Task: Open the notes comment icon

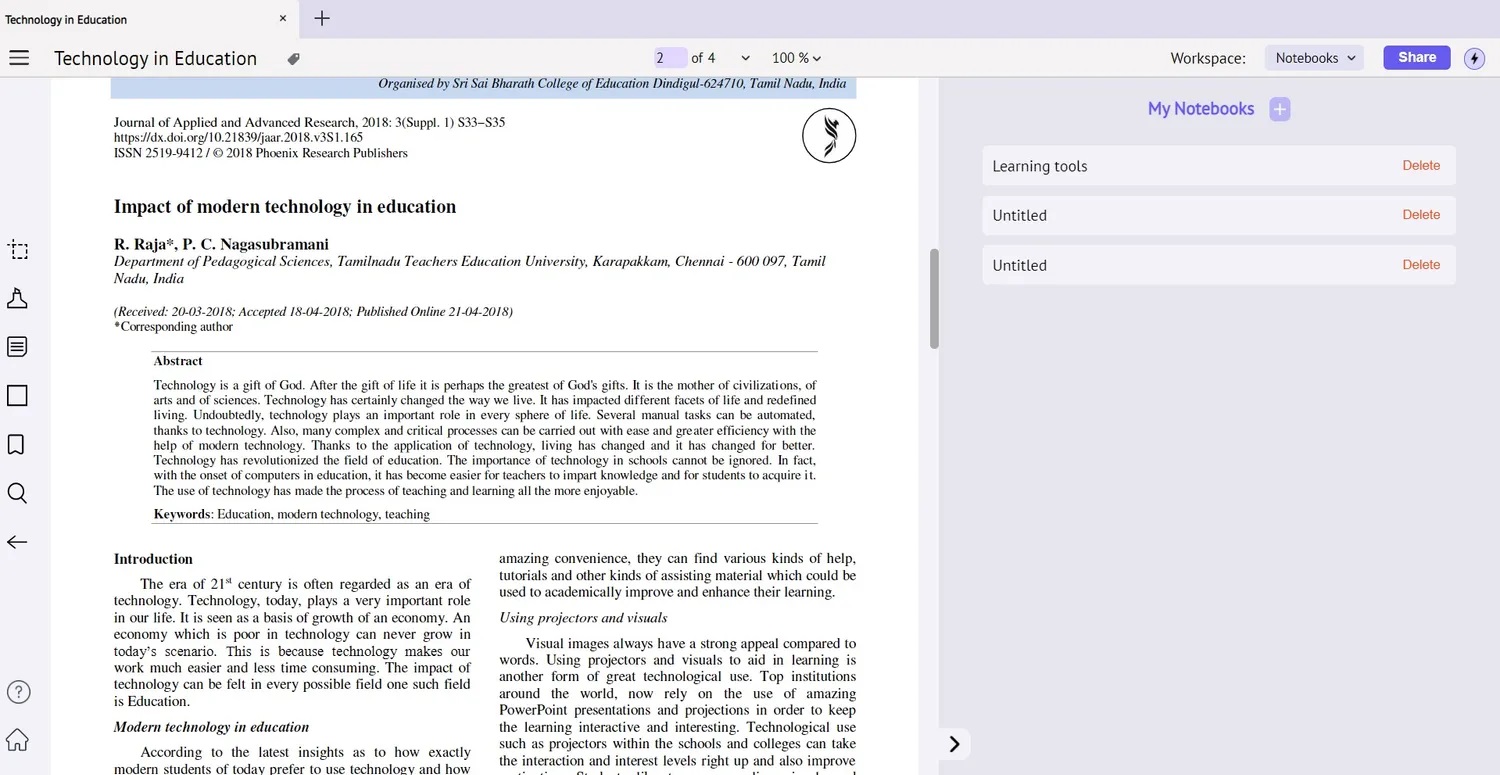Action: [x=17, y=347]
